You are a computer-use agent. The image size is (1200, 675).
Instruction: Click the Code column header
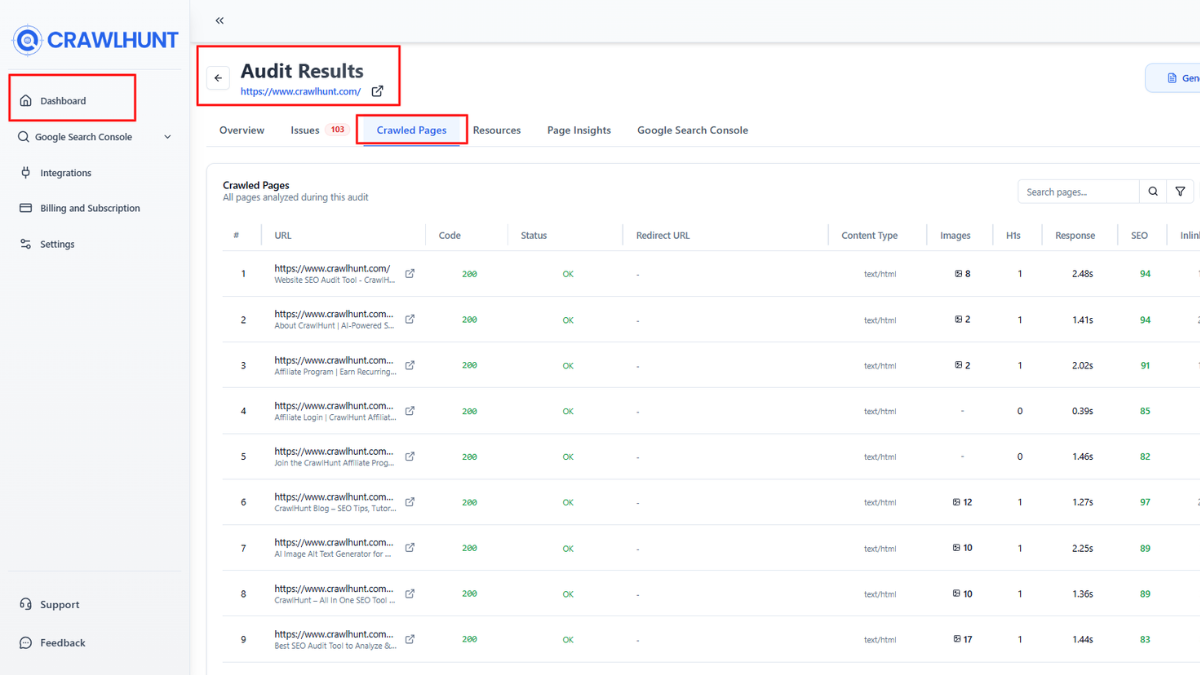click(450, 236)
